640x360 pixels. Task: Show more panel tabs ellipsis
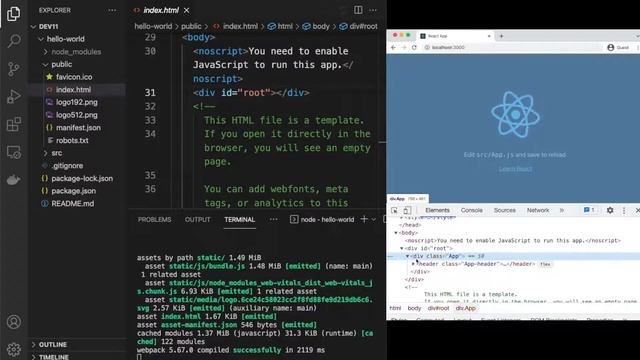(273, 220)
